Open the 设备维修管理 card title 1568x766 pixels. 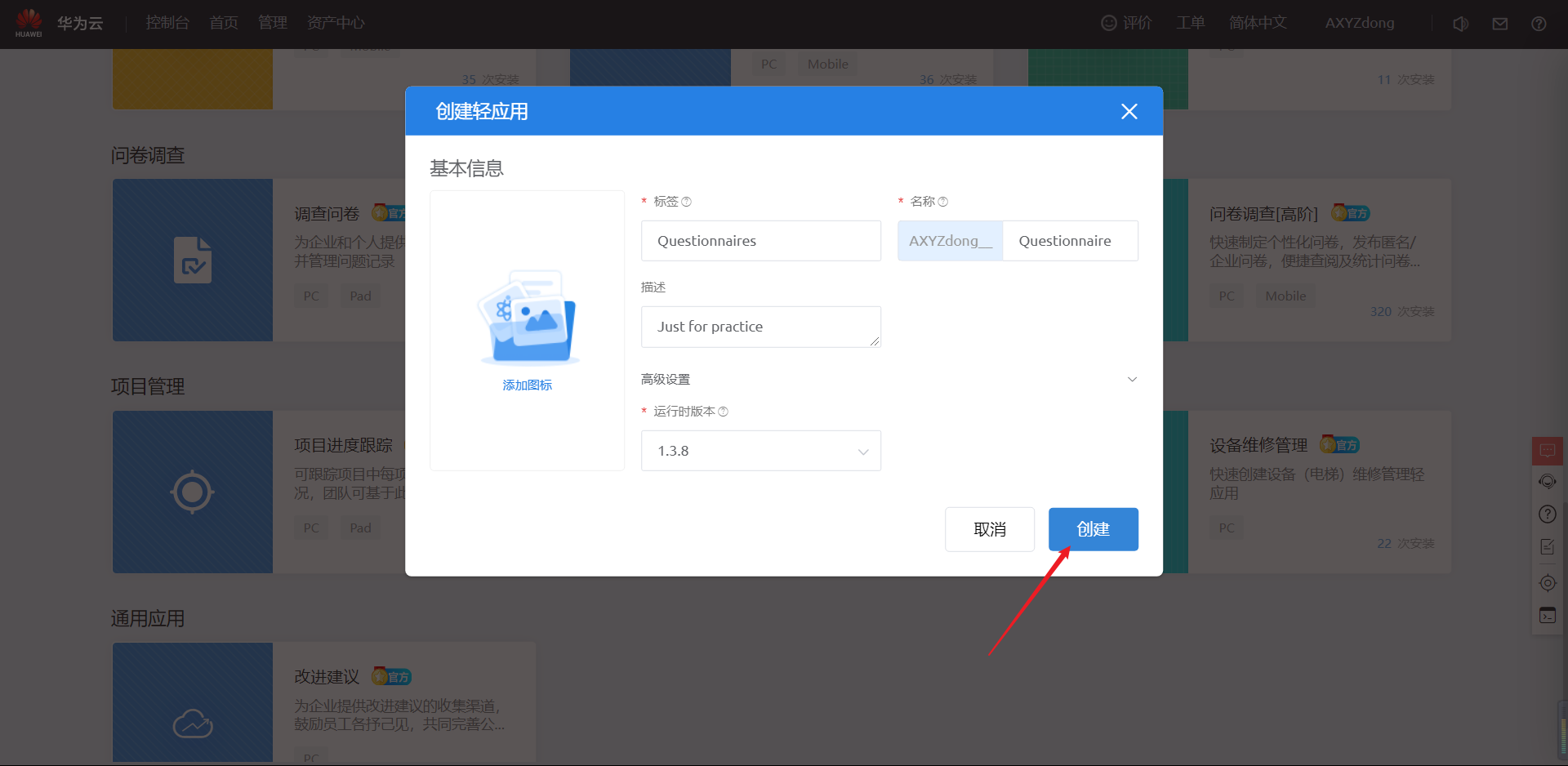(x=1258, y=445)
